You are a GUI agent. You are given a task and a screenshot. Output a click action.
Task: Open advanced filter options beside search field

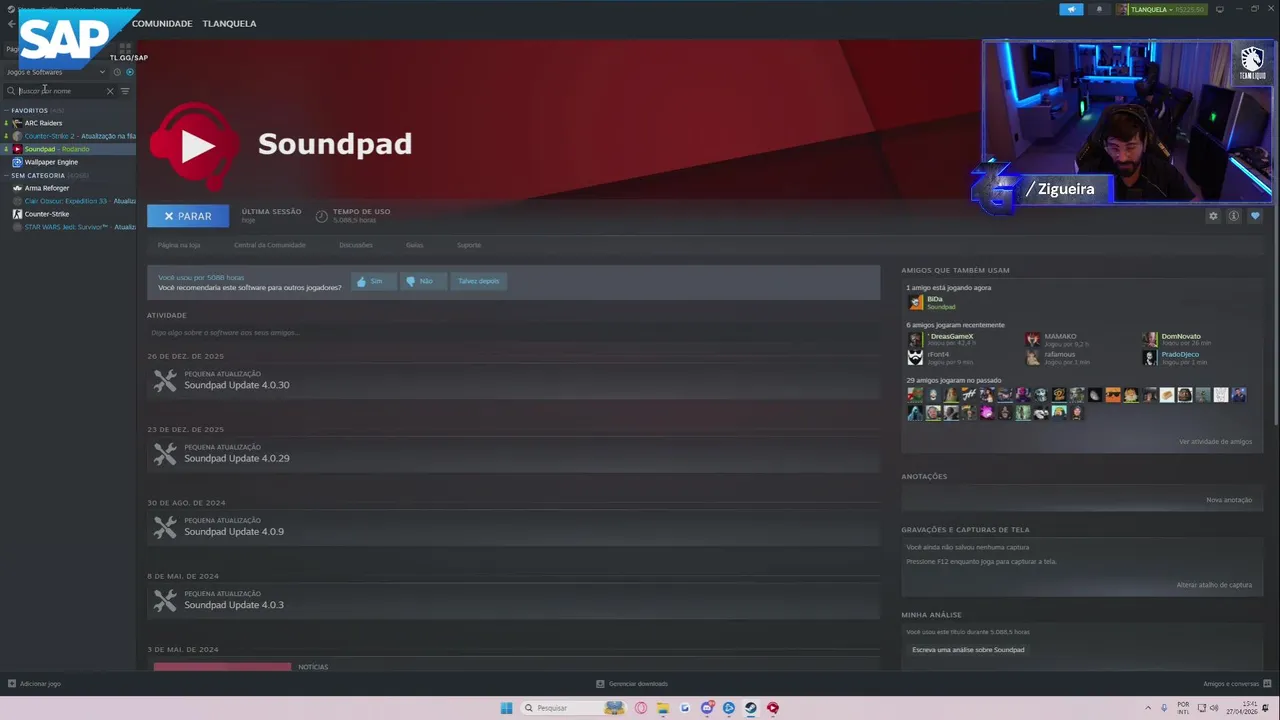[125, 91]
